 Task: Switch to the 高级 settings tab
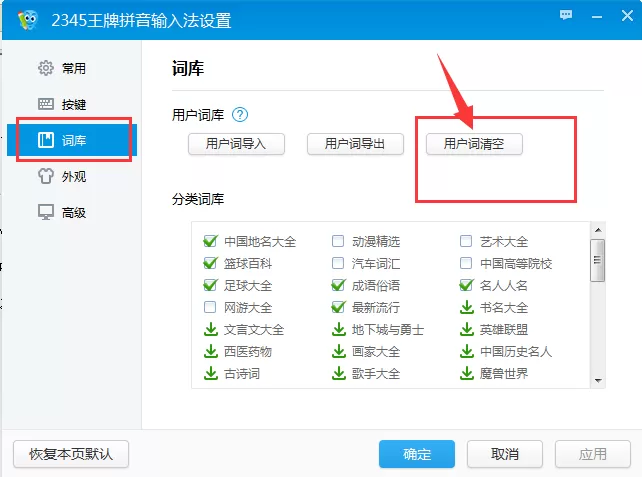[72, 212]
